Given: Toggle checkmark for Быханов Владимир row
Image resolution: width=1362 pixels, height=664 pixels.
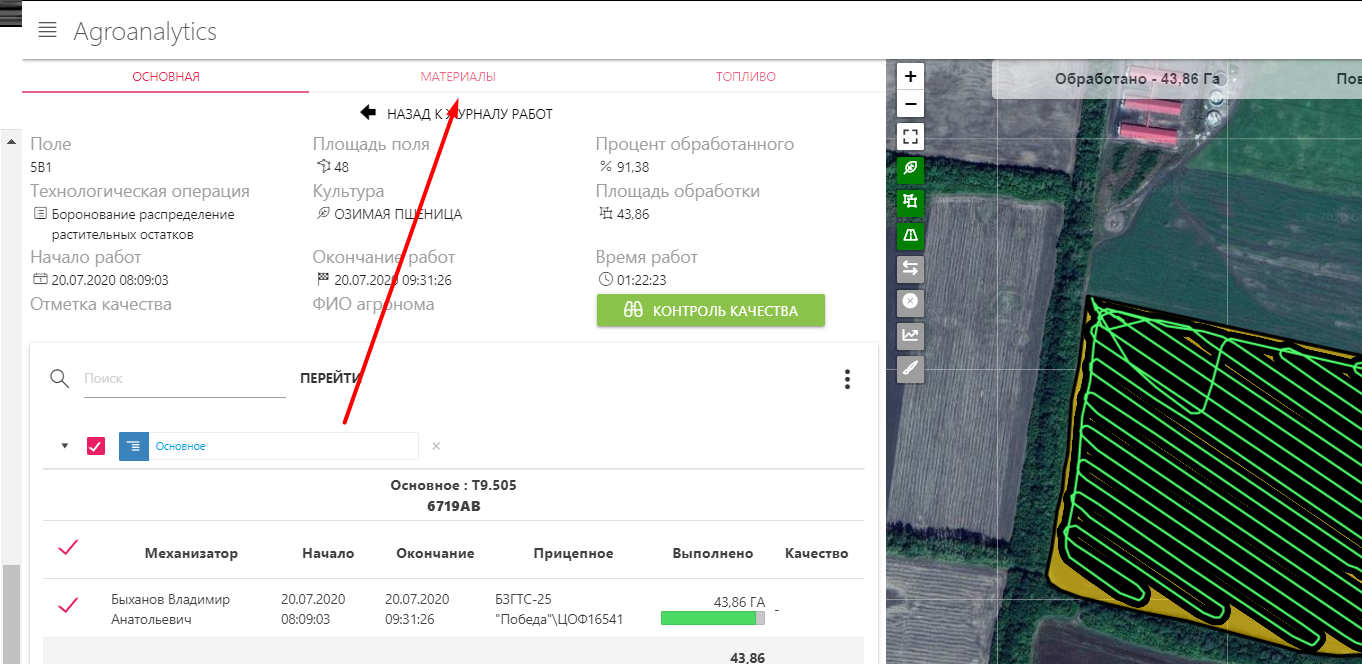Looking at the screenshot, I should click(68, 605).
